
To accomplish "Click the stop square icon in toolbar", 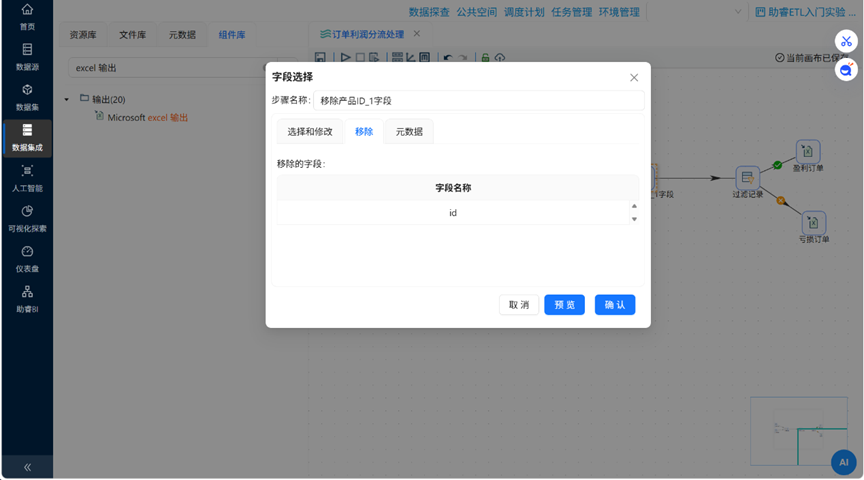I will (x=360, y=57).
